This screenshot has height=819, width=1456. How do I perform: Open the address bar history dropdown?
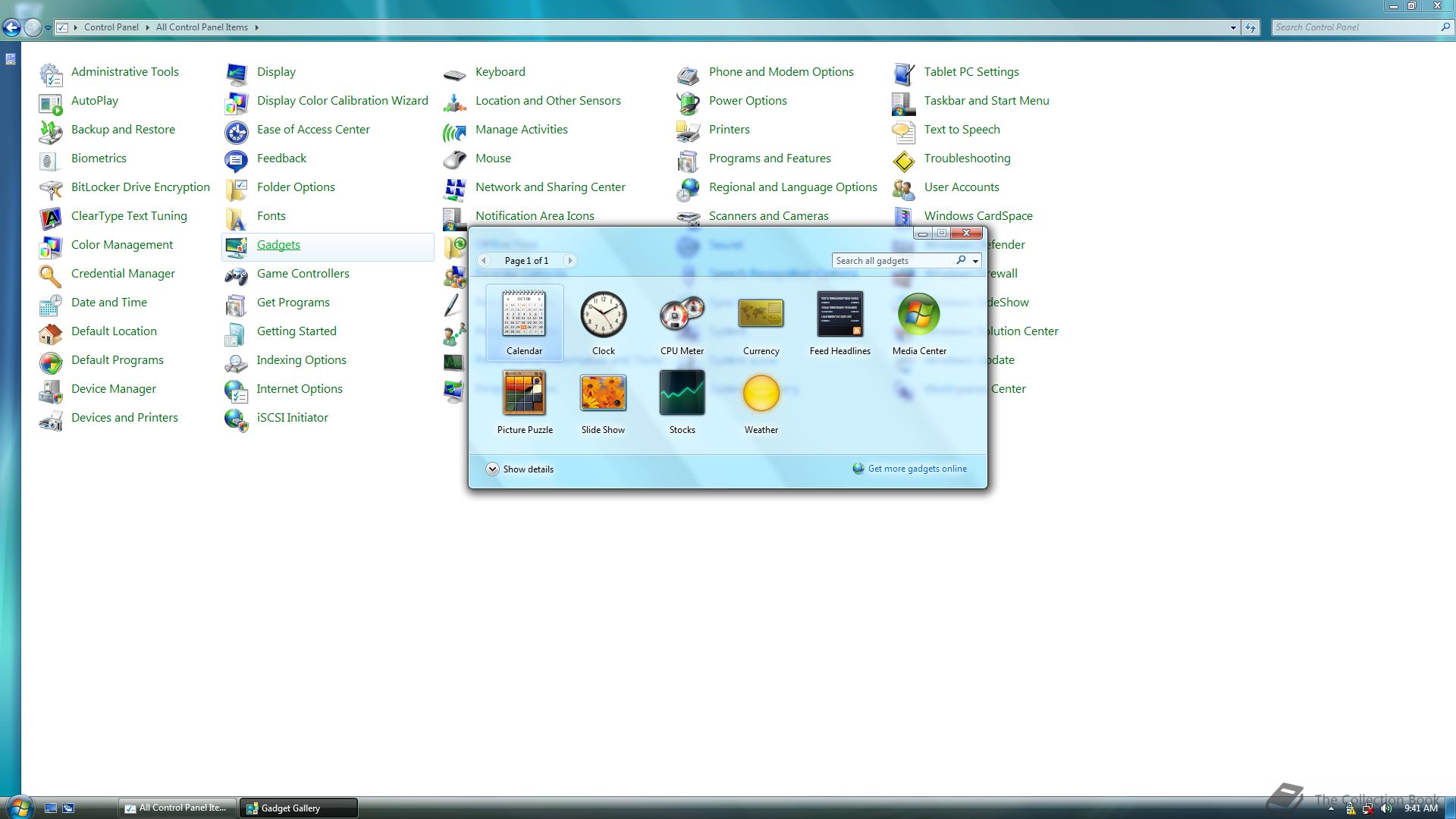(x=1233, y=27)
